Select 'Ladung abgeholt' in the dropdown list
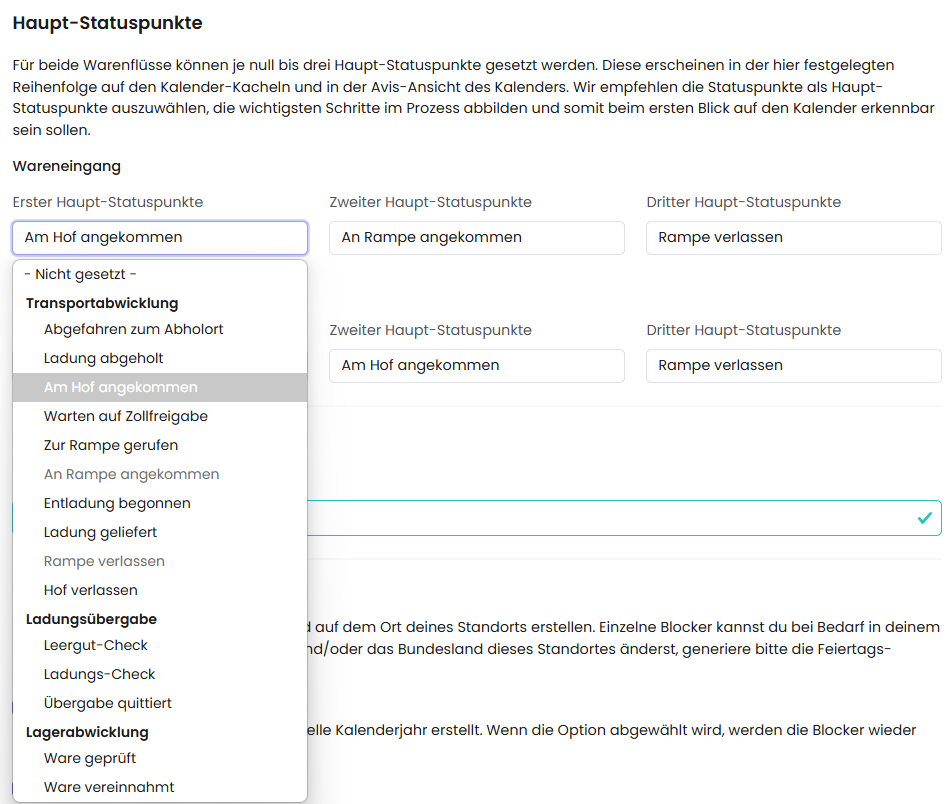This screenshot has height=804, width=951. point(103,358)
